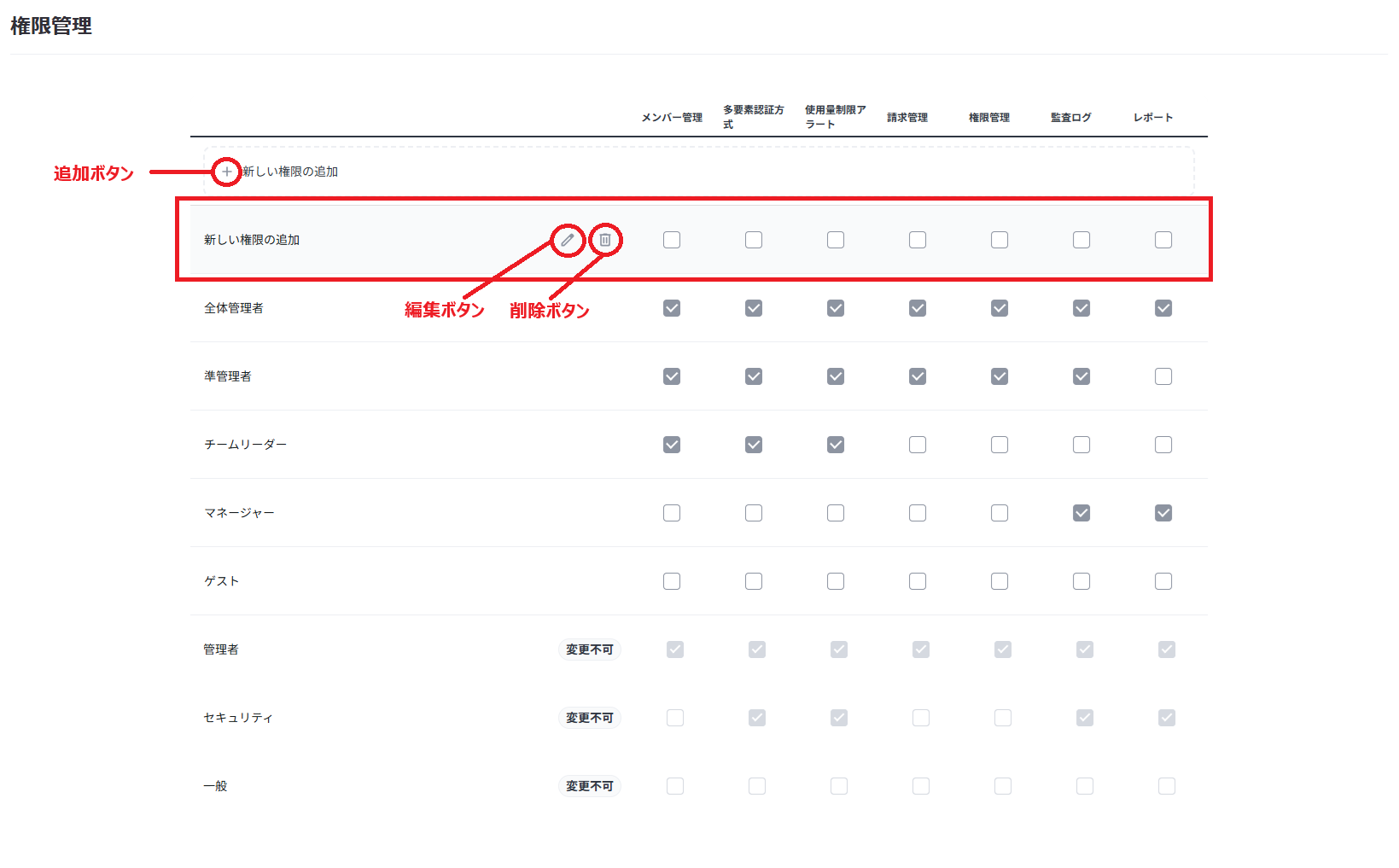This screenshot has height=868, width=1399.
Task: Check 監査ログ in the new permission row
Action: pos(1081,240)
